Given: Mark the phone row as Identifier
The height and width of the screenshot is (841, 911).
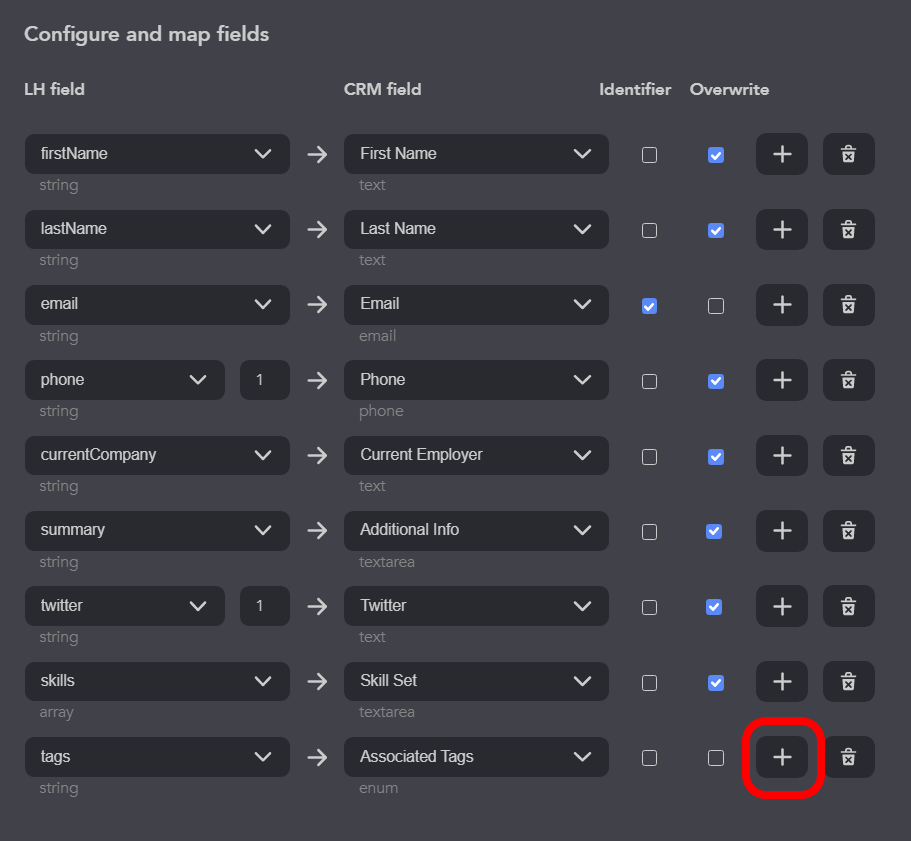Looking at the screenshot, I should click(x=649, y=381).
